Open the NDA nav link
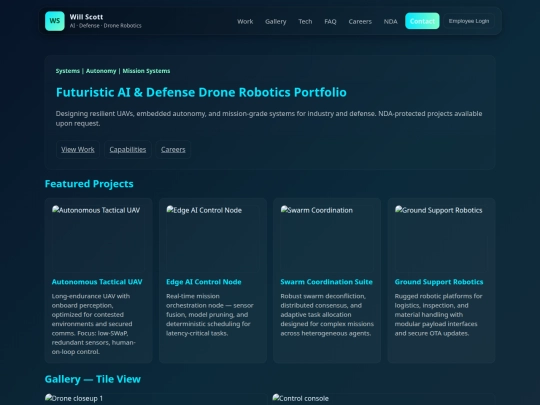 pyautogui.click(x=391, y=21)
